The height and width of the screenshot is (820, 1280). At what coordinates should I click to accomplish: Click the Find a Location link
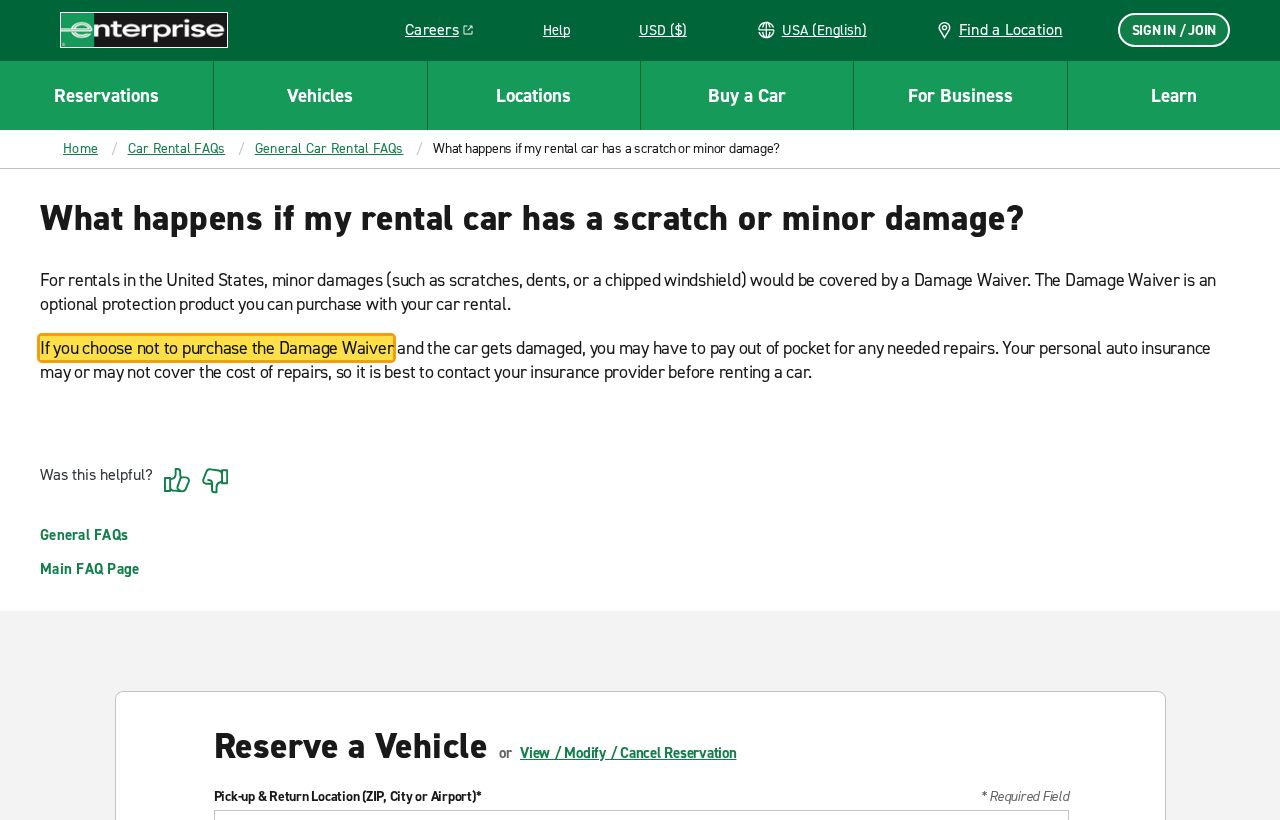[x=1010, y=30]
